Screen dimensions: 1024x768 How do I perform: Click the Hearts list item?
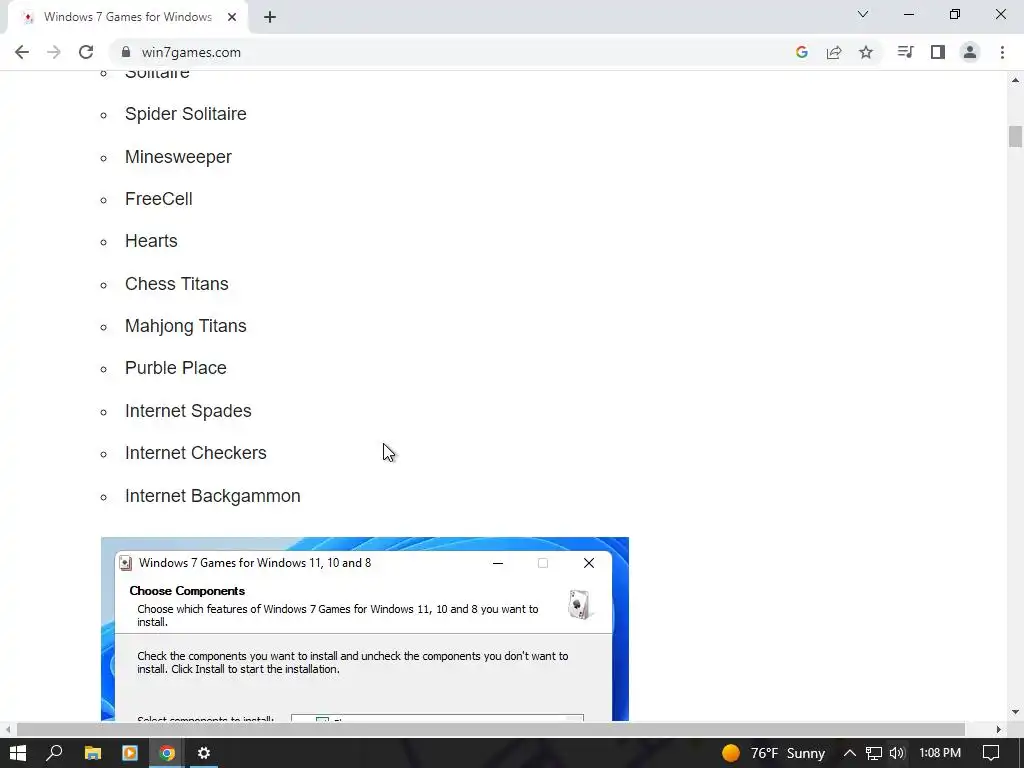(x=151, y=241)
